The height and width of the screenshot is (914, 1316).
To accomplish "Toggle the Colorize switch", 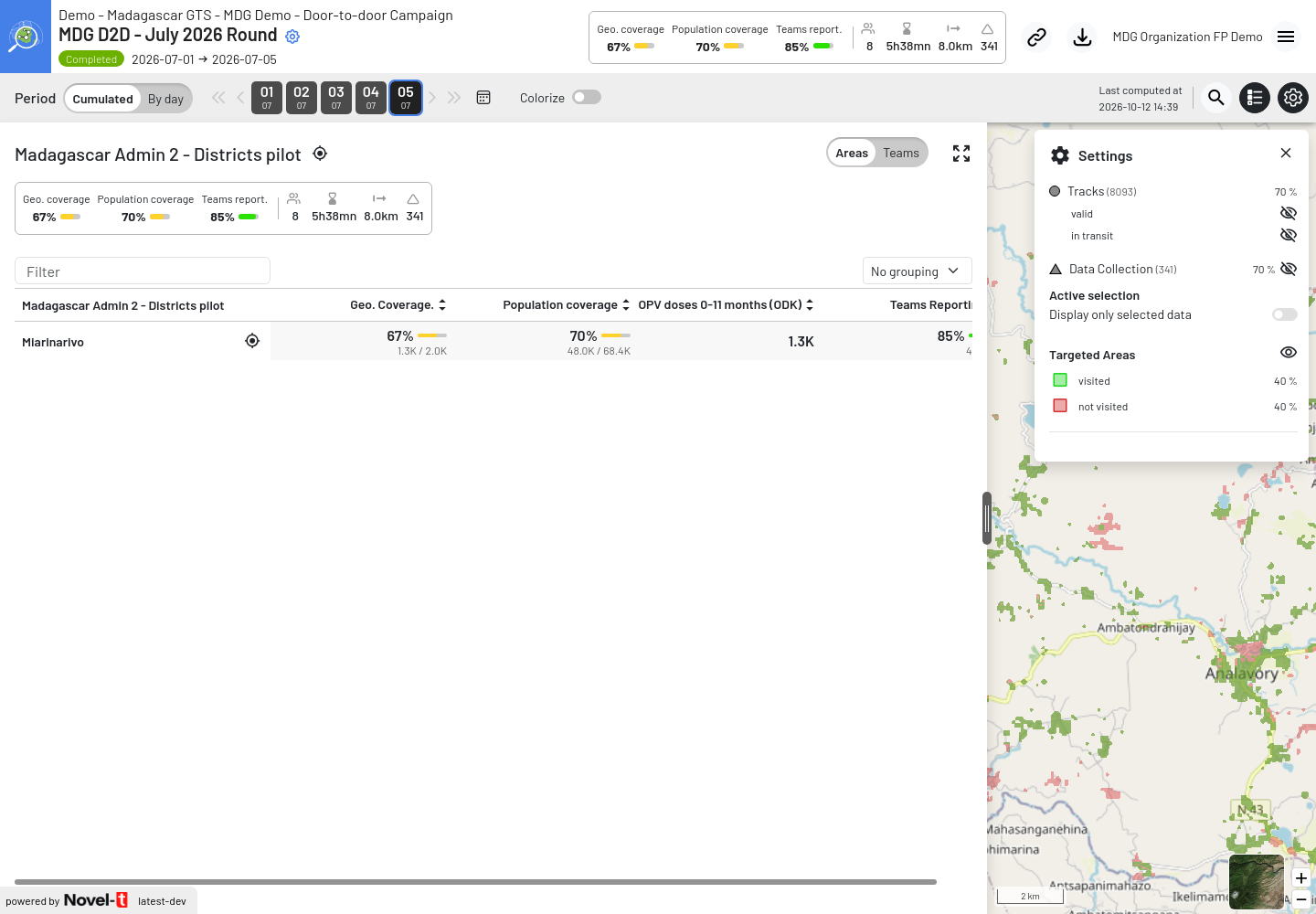I will pos(587,98).
